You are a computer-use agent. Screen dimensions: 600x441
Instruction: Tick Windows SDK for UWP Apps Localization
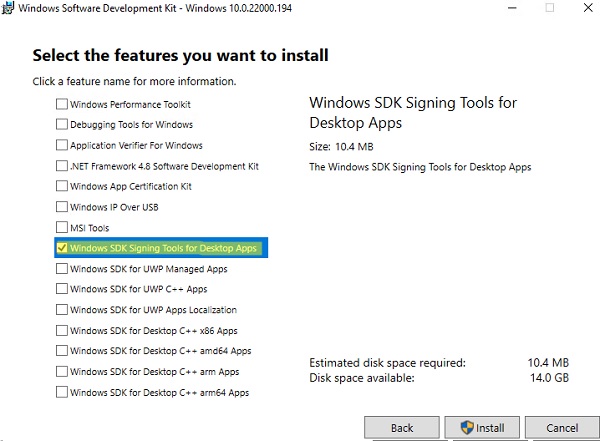(x=62, y=310)
